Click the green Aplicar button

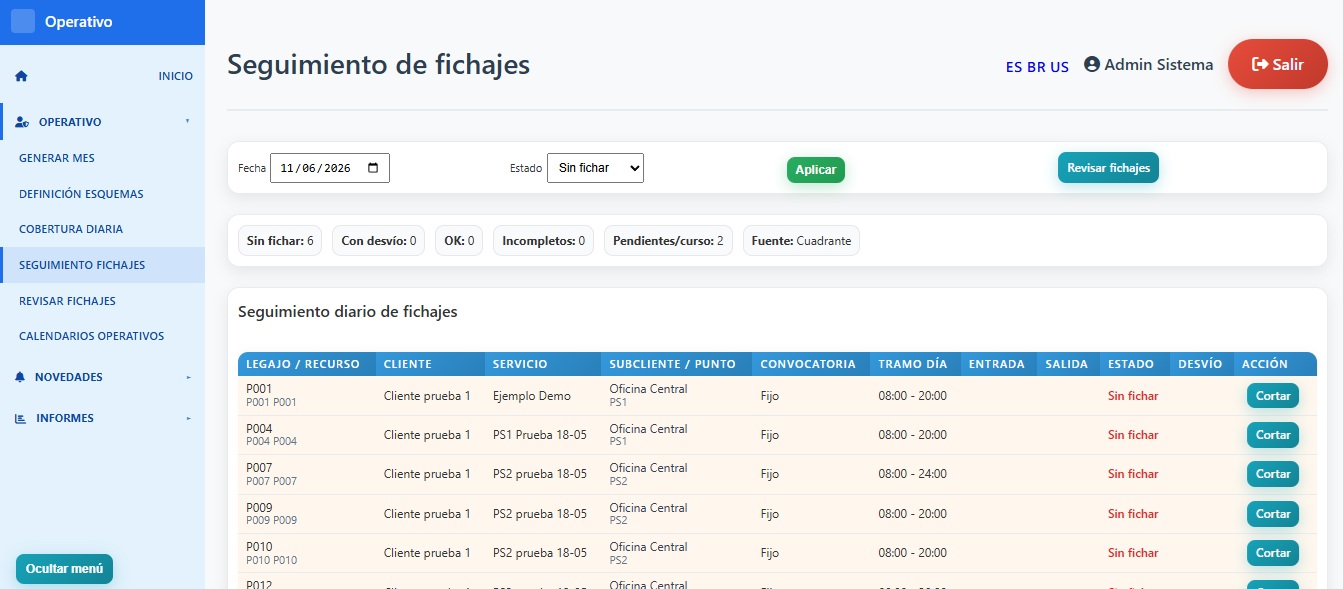click(816, 170)
